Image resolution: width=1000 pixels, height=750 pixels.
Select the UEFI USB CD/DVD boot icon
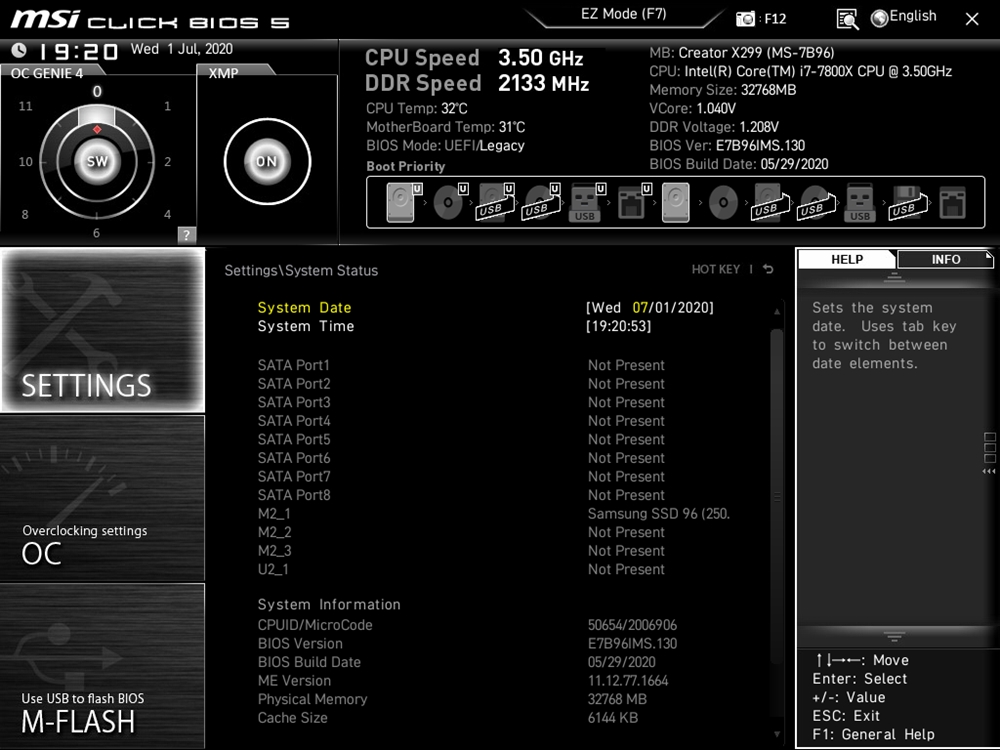point(541,202)
